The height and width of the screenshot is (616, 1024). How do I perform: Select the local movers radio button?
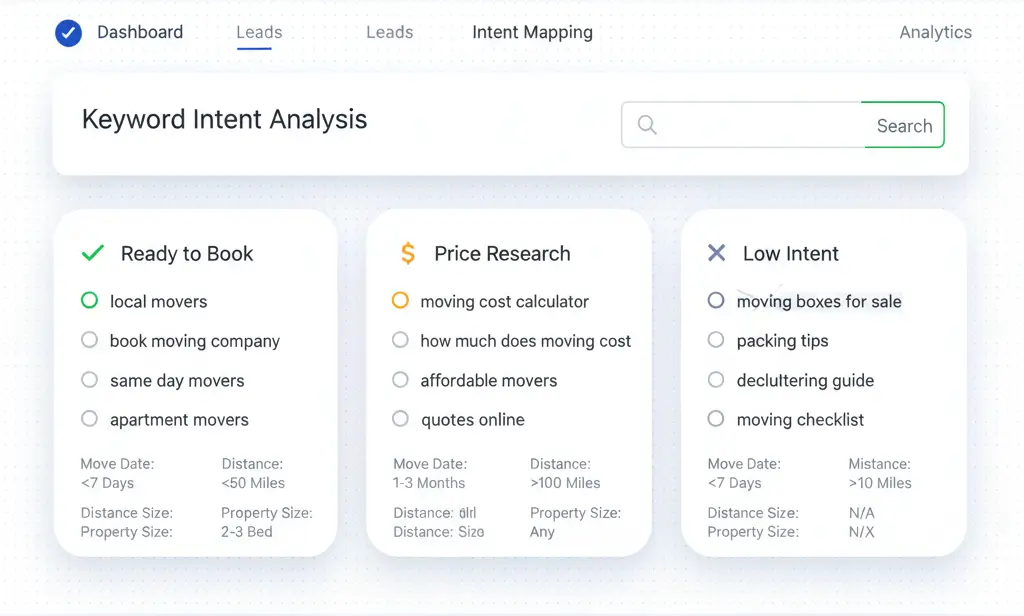click(x=89, y=300)
